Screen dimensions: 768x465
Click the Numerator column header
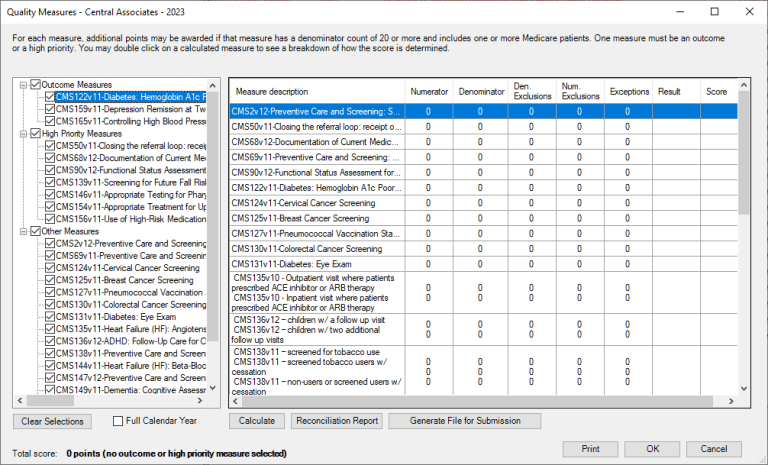click(429, 92)
